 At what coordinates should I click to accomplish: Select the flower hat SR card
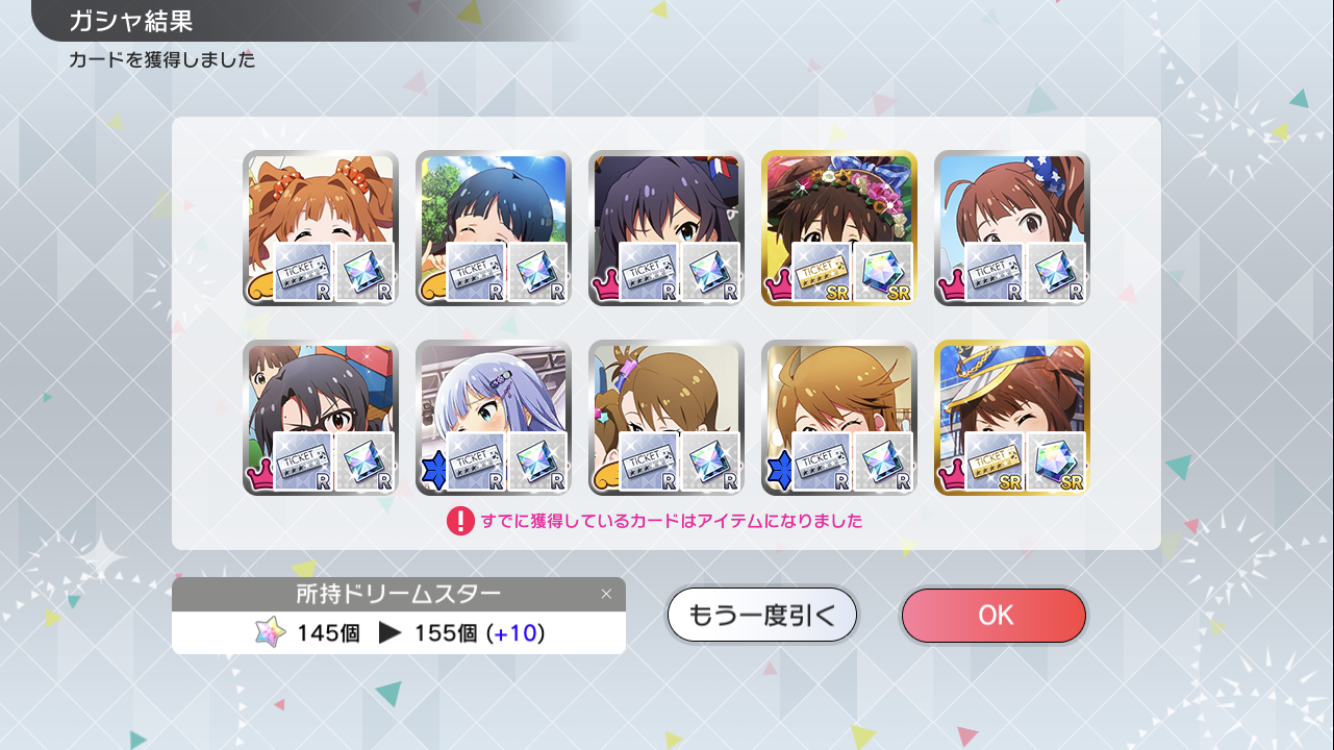click(x=839, y=228)
